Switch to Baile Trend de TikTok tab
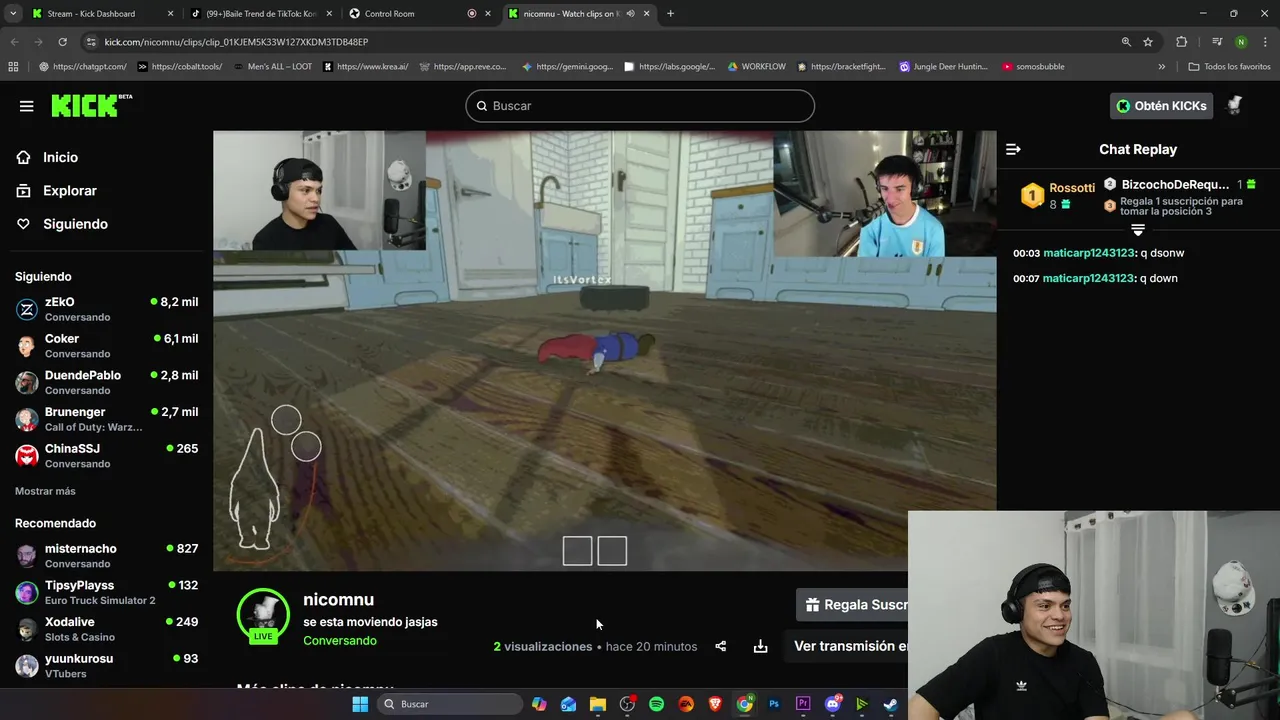The image size is (1280, 720). pos(262,14)
